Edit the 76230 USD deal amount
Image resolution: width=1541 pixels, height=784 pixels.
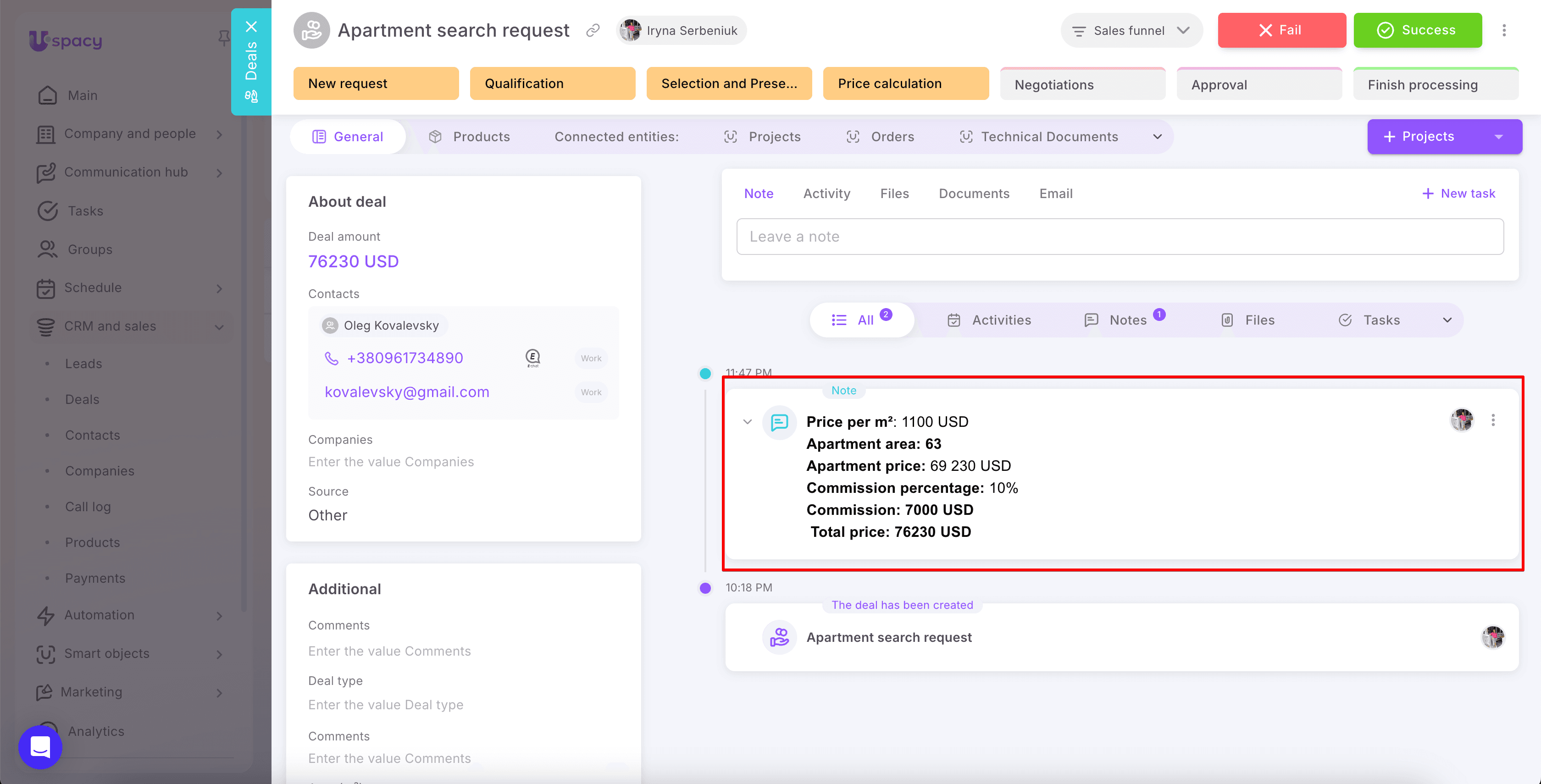click(353, 262)
